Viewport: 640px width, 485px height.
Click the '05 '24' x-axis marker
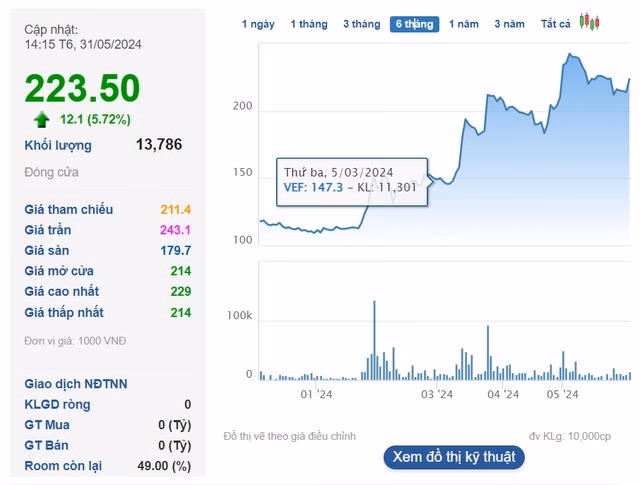563,394
